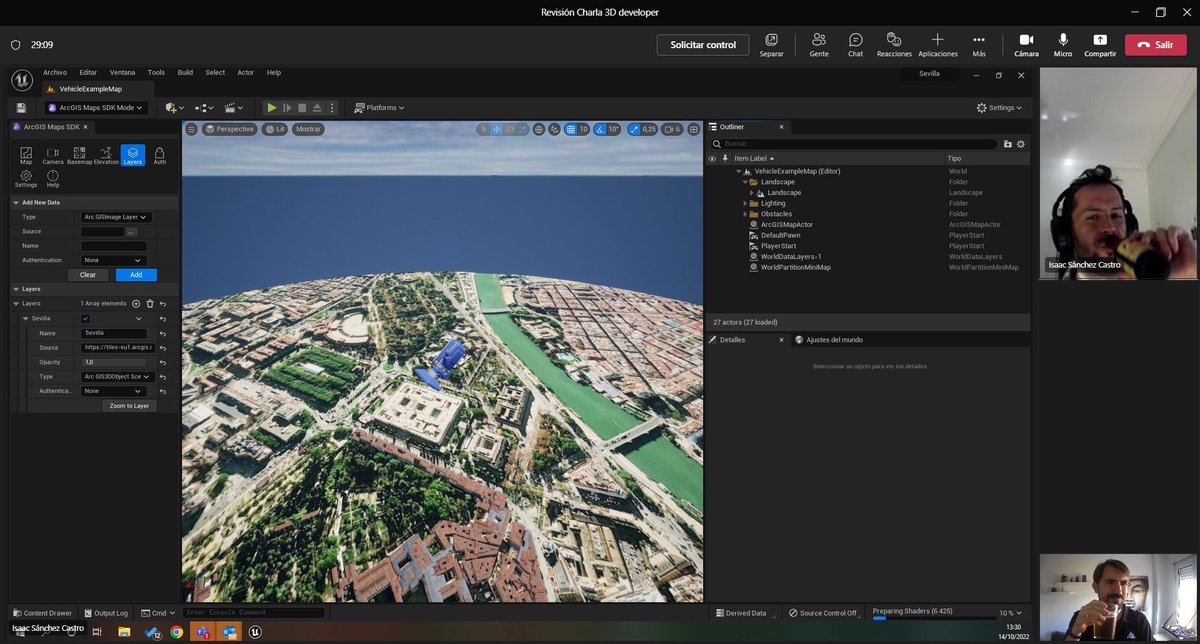This screenshot has height=644, width=1200.
Task: Add new folder in Outliner
Action: [1007, 144]
